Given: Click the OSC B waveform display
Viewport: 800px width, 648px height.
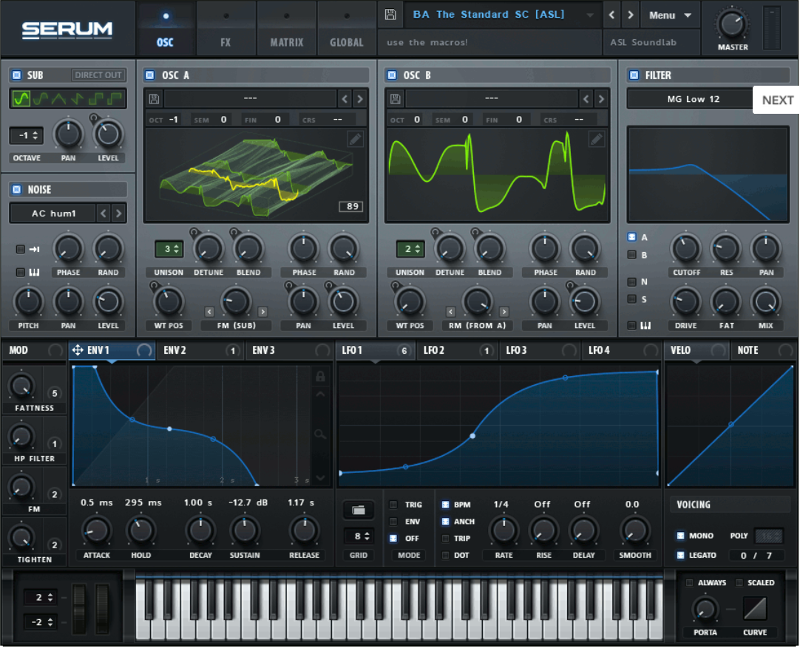Looking at the screenshot, I should [497, 175].
